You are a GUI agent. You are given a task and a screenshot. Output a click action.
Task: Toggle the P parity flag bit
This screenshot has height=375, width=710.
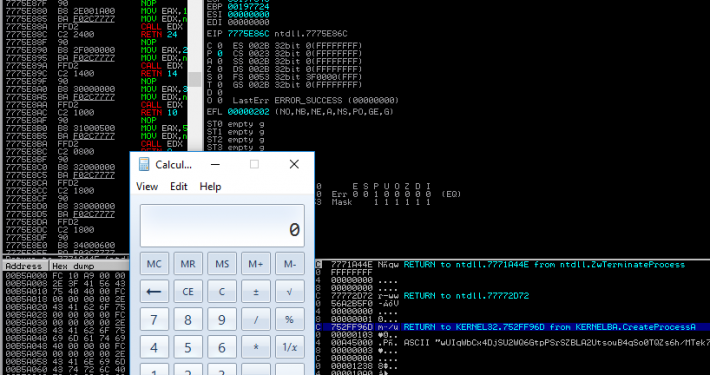[220, 53]
